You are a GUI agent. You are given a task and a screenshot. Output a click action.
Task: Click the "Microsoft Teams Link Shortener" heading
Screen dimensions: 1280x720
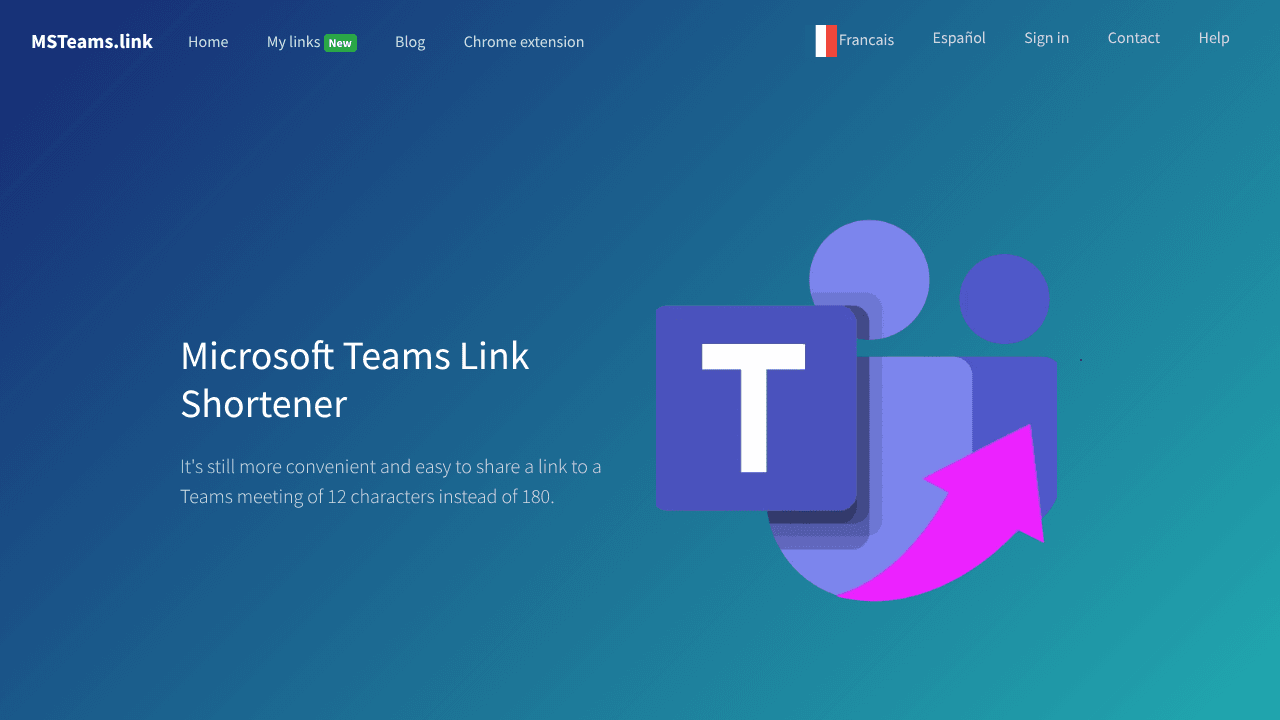tap(355, 380)
